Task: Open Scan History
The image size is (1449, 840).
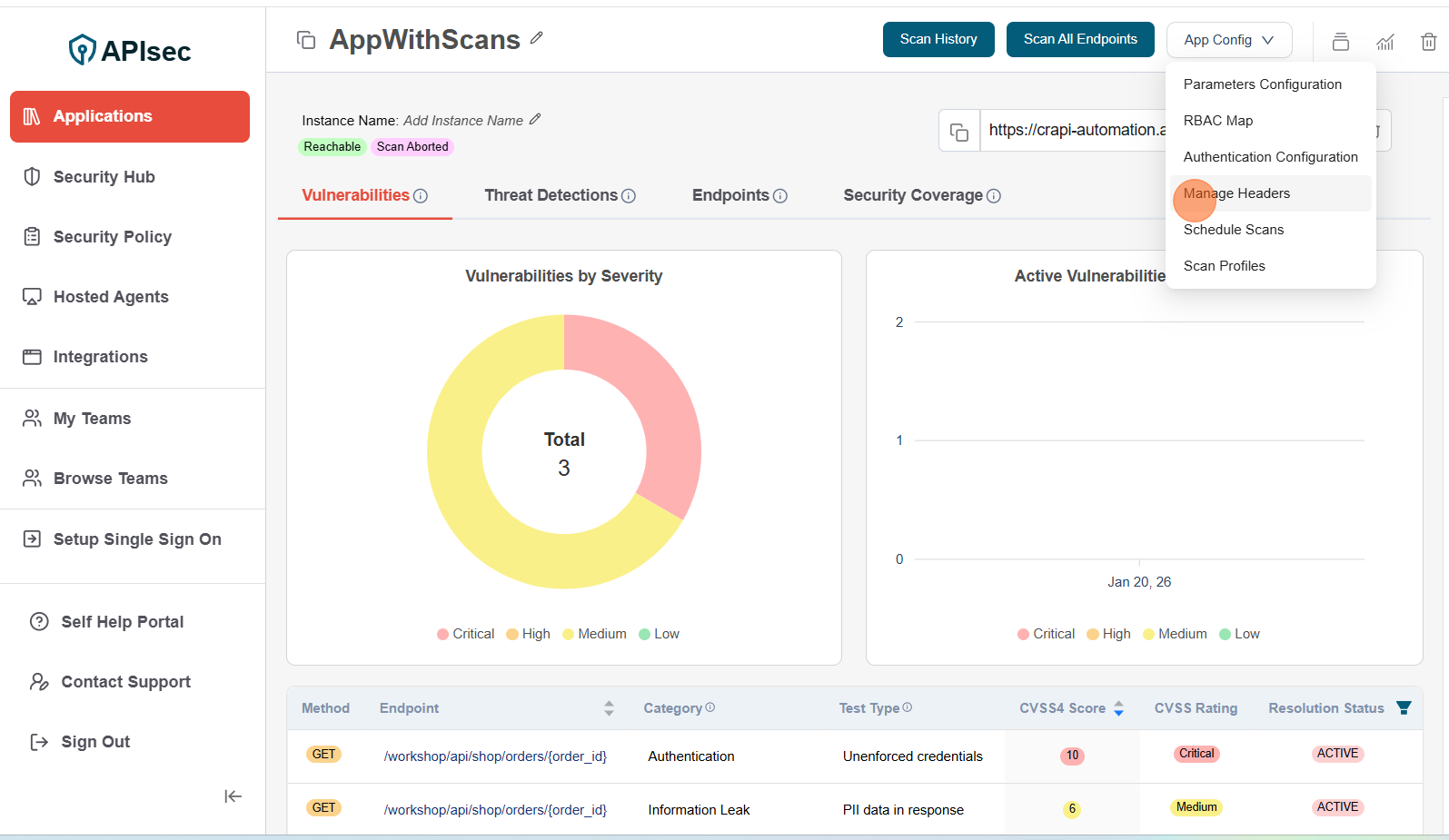Action: coord(938,39)
